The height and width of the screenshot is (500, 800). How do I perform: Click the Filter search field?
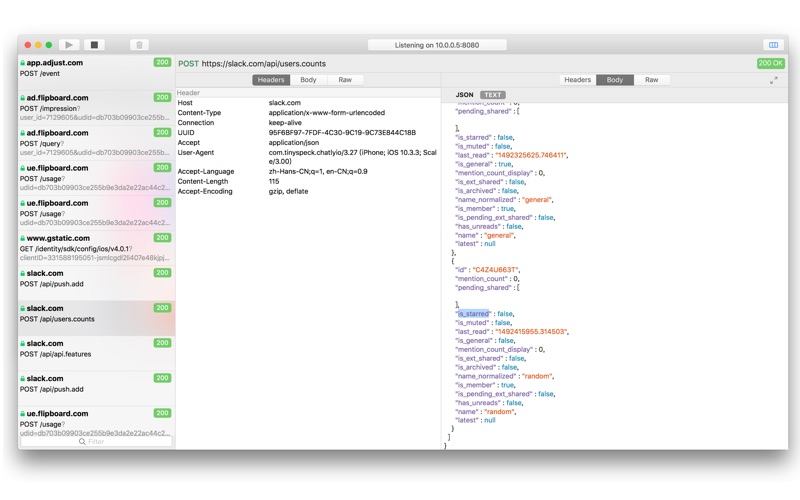tap(96, 441)
